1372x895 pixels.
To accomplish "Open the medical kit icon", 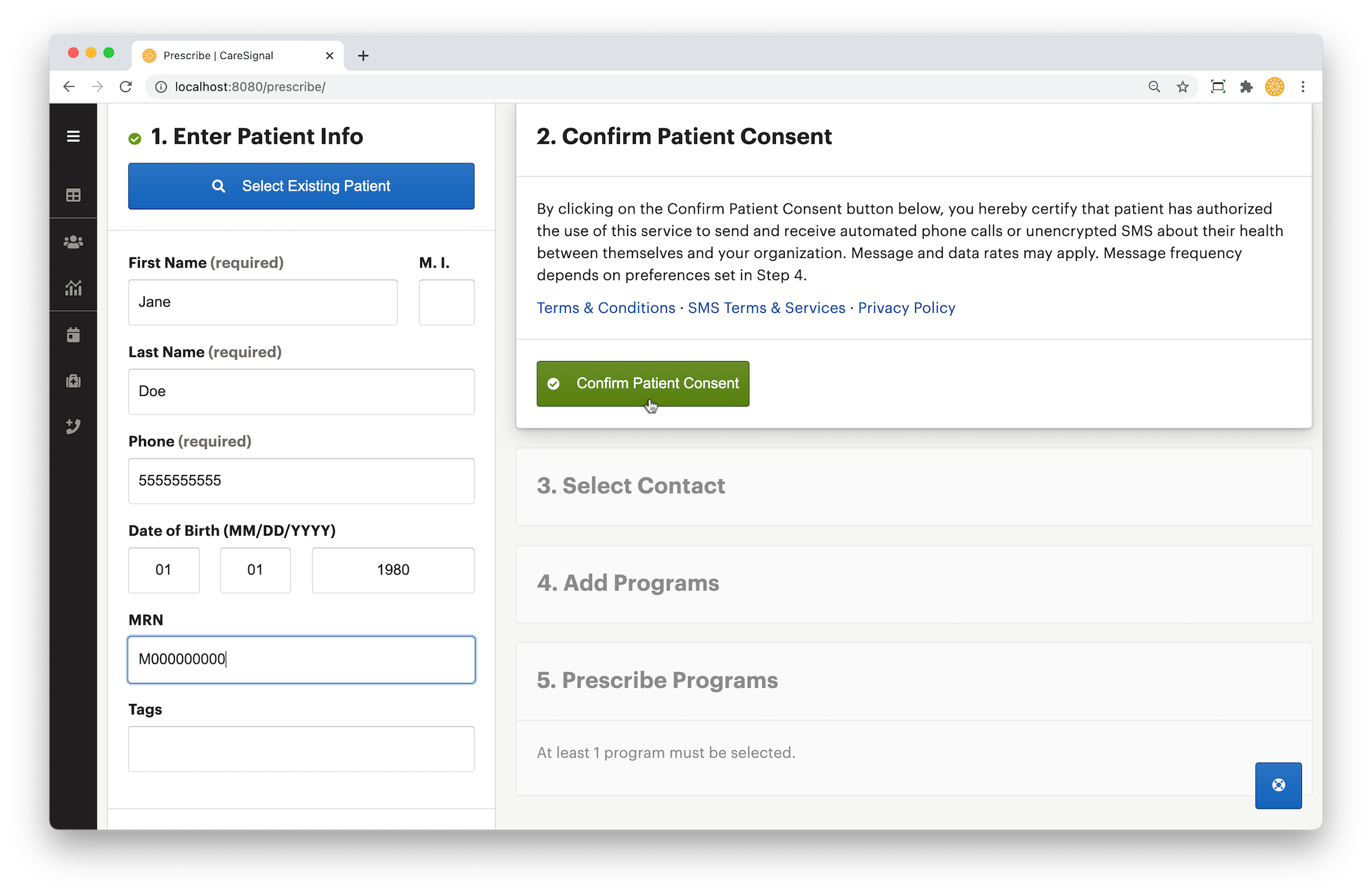I will [73, 381].
